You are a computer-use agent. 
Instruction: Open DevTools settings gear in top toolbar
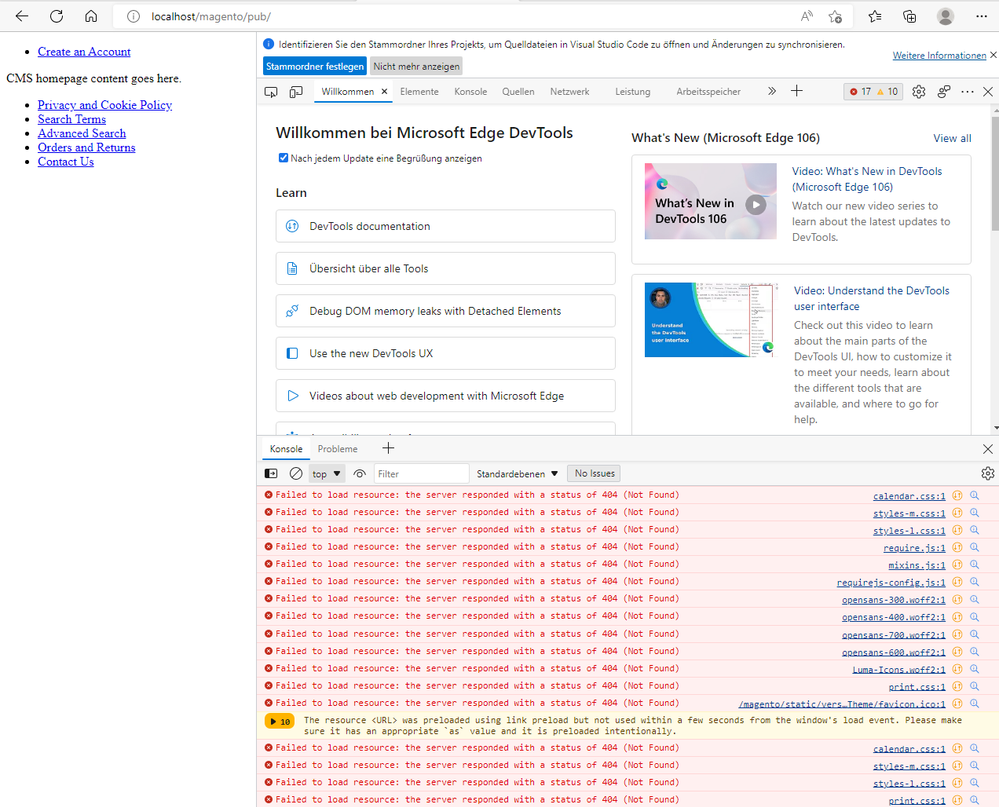tap(919, 92)
